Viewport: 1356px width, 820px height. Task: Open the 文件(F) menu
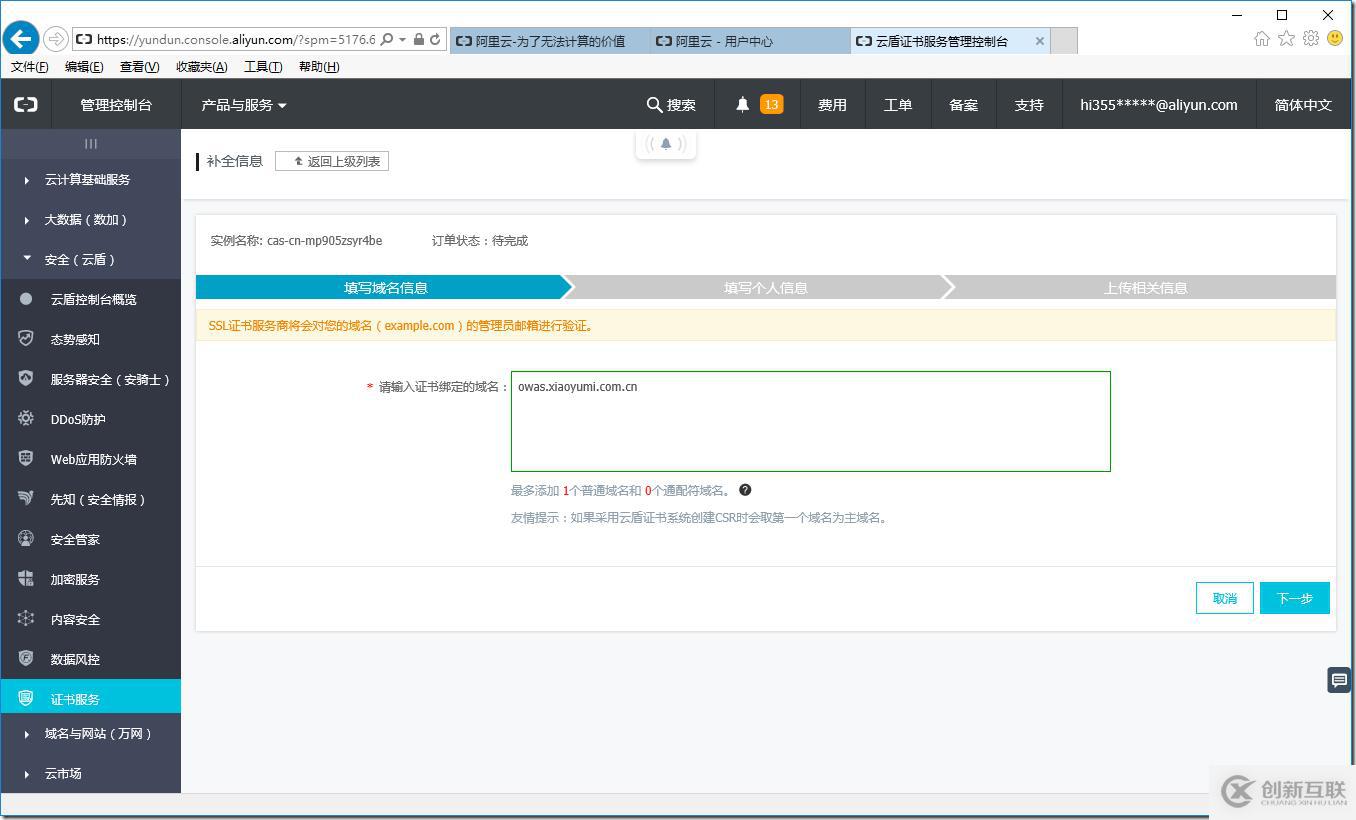(29, 67)
